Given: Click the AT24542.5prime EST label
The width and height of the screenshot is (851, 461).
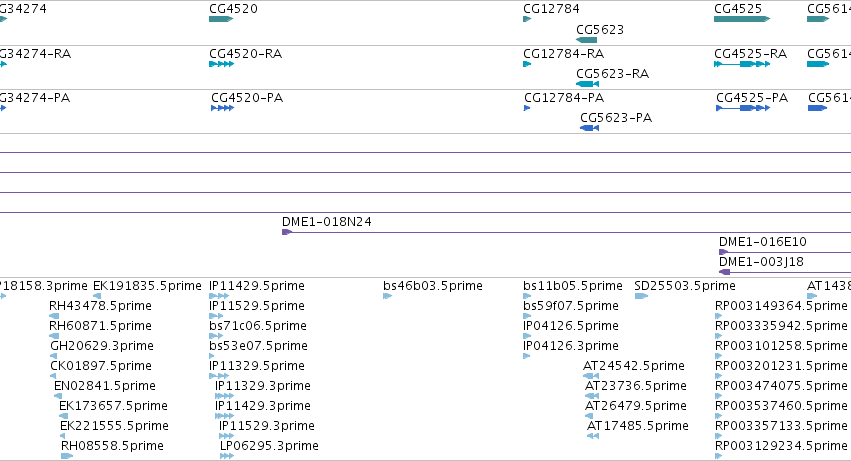Looking at the screenshot, I should tap(634, 366).
